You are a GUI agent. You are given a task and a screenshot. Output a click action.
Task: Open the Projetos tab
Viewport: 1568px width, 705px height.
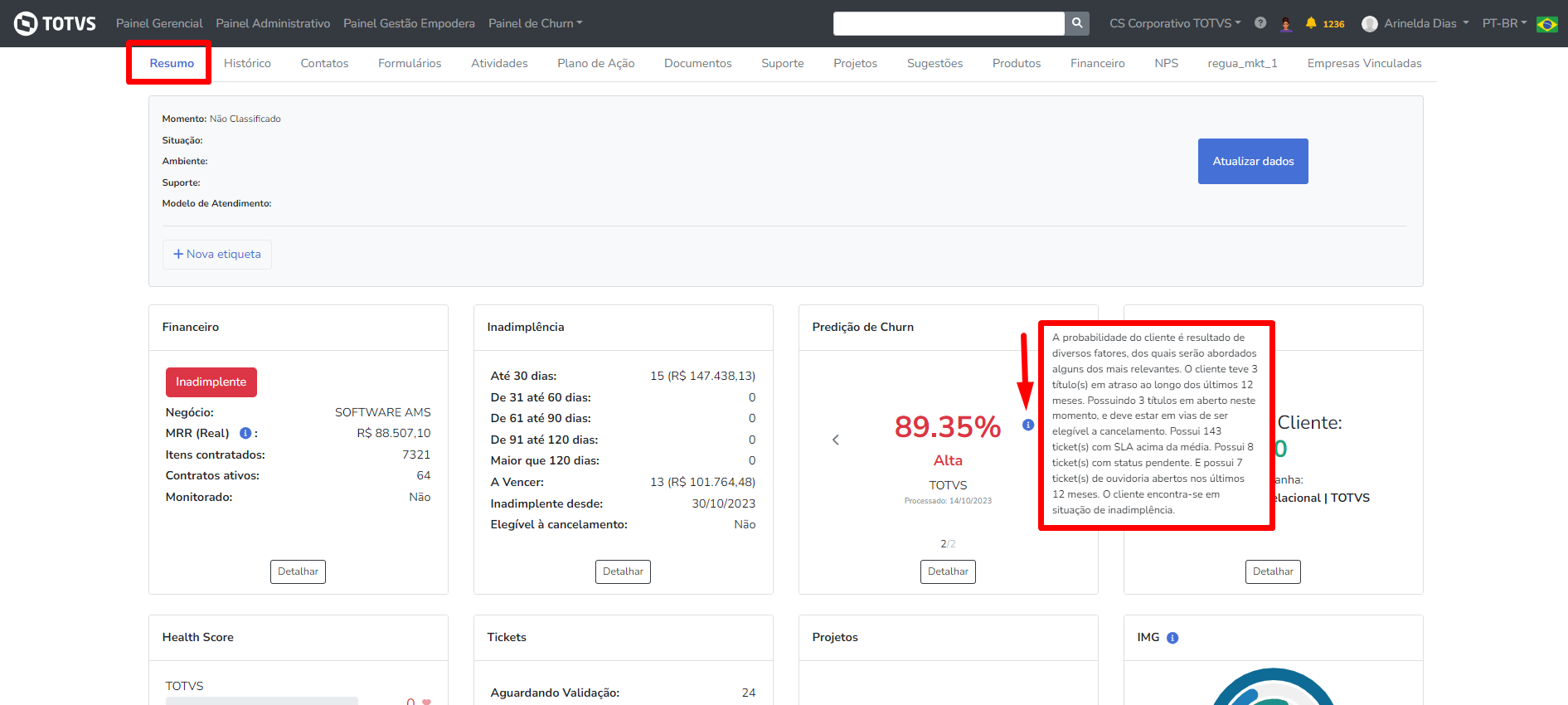click(x=855, y=63)
